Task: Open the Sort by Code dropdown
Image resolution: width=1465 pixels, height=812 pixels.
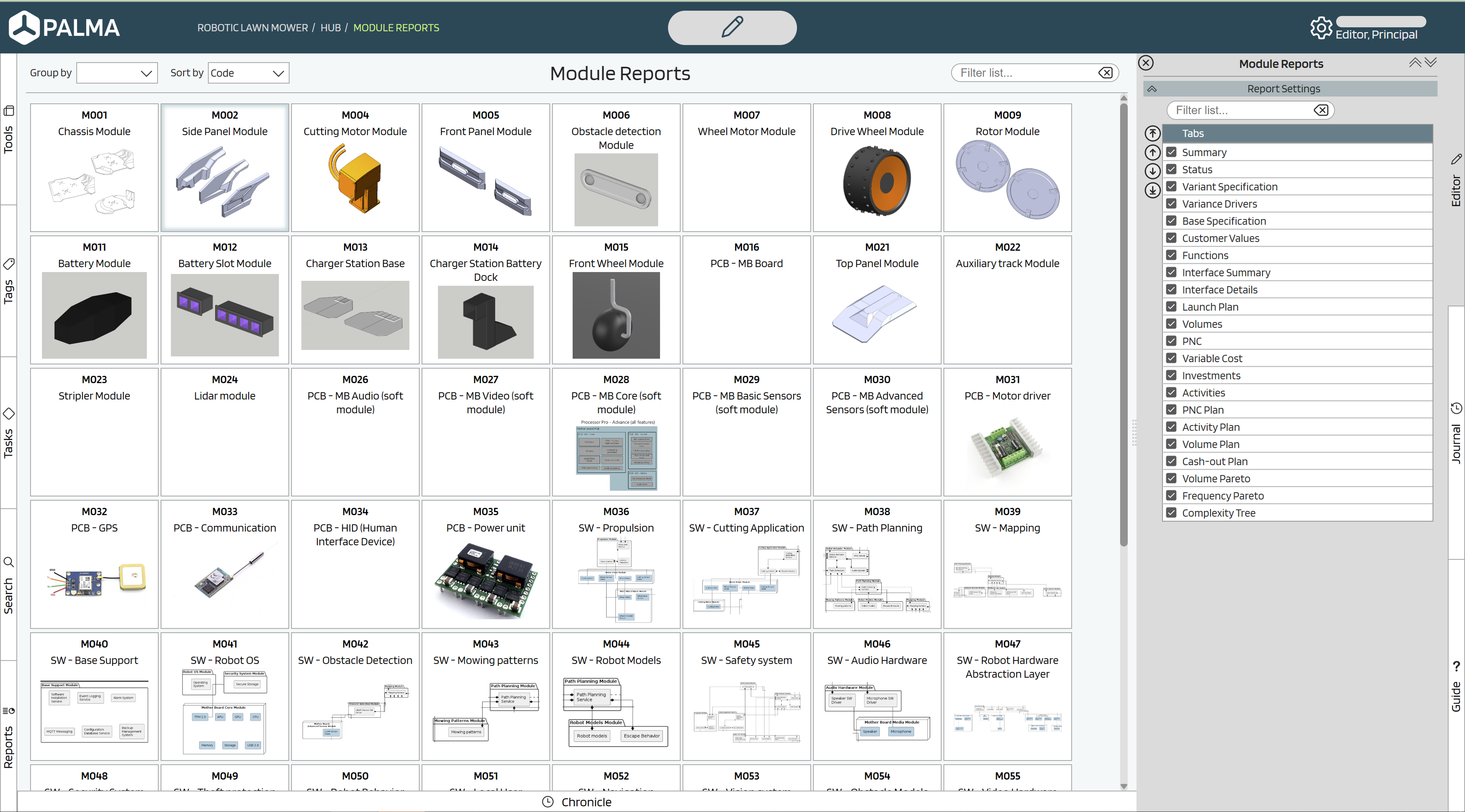Action: point(248,73)
